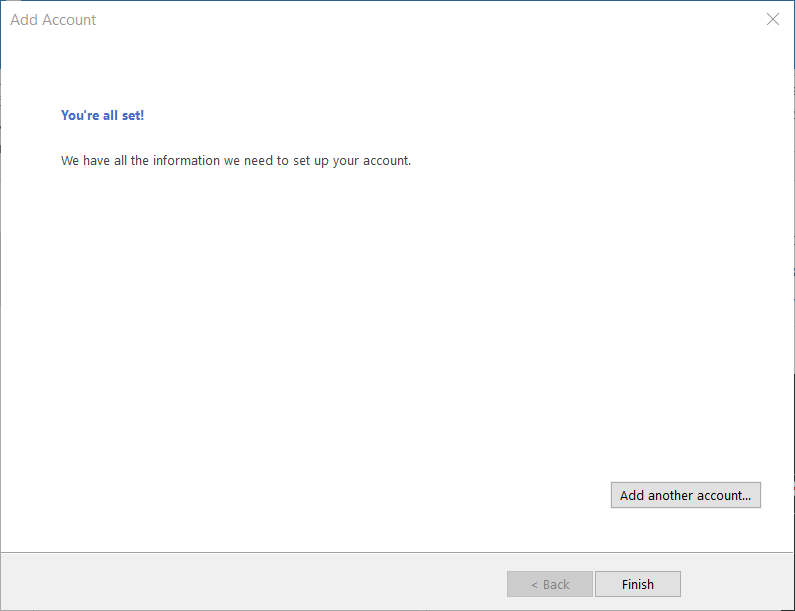795x611 pixels.
Task: Select the Add Account title text
Action: coord(53,20)
